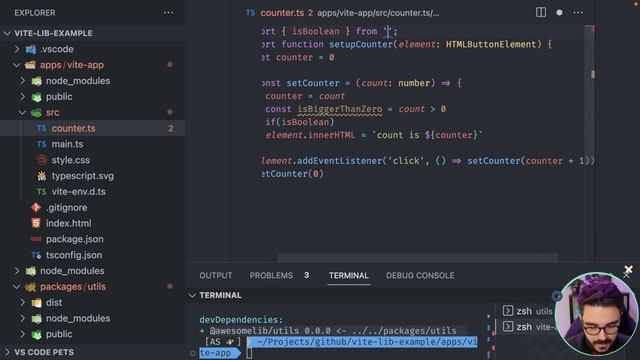This screenshot has width=640, height=360.
Task: Open Explorer more actions ellipsis
Action: [x=168, y=13]
